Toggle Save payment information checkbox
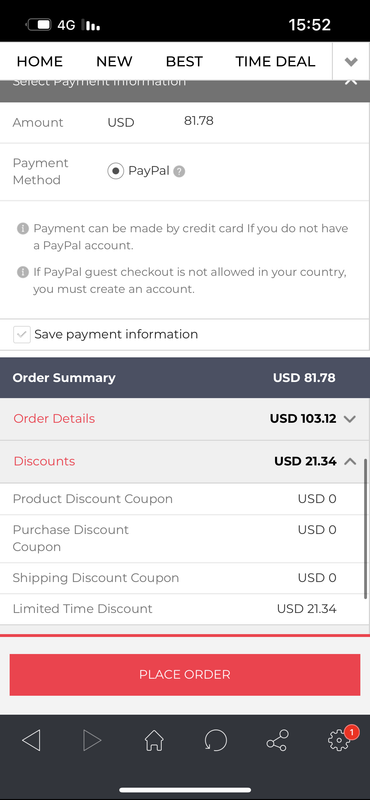370x800 pixels. 22,335
